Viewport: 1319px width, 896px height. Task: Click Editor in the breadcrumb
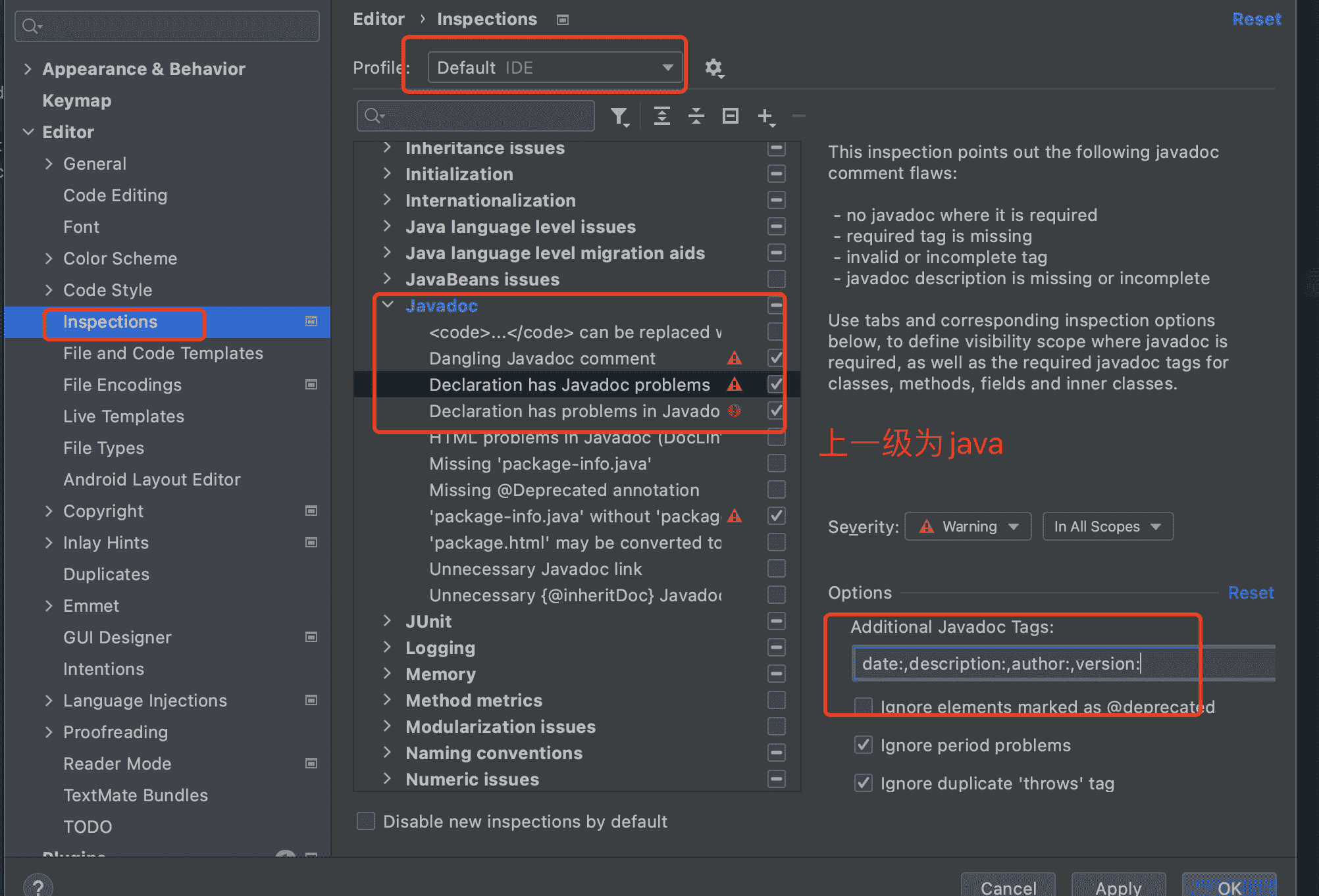[x=378, y=19]
